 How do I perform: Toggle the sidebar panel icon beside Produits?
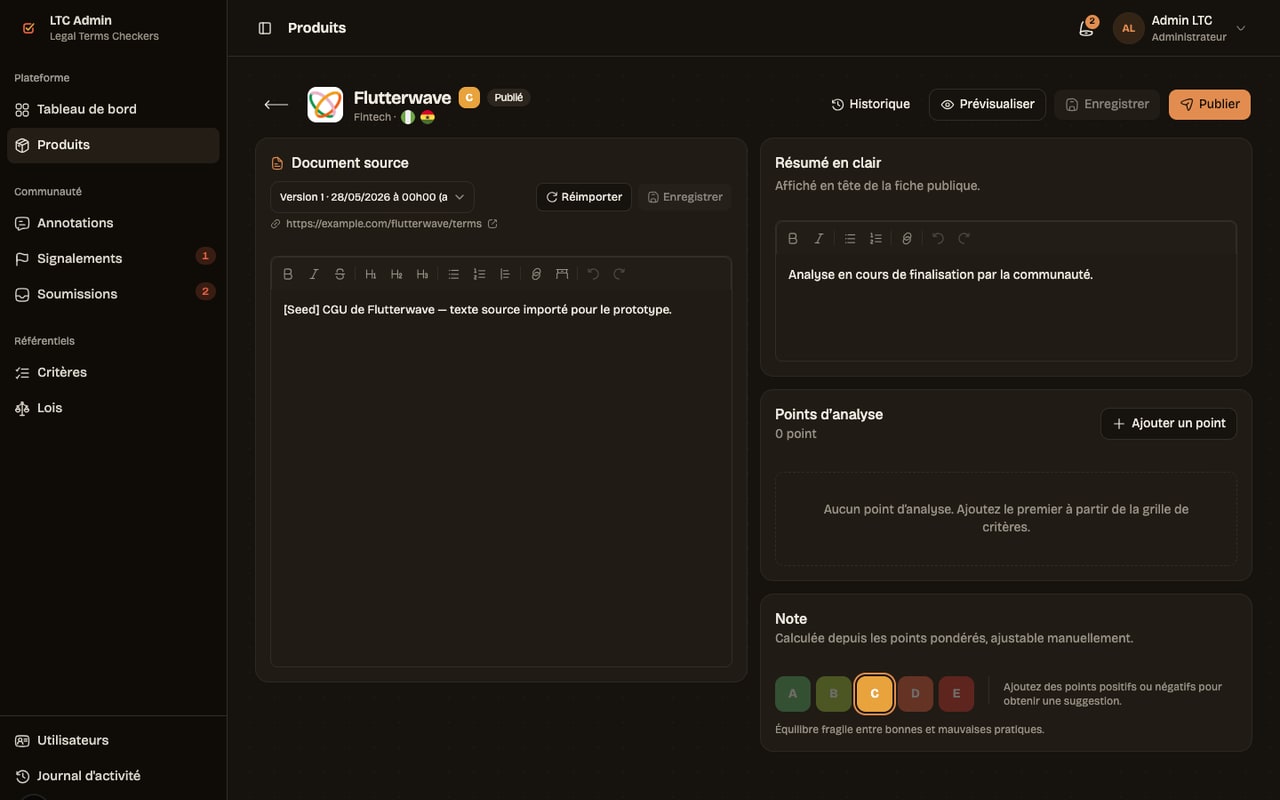click(x=265, y=28)
